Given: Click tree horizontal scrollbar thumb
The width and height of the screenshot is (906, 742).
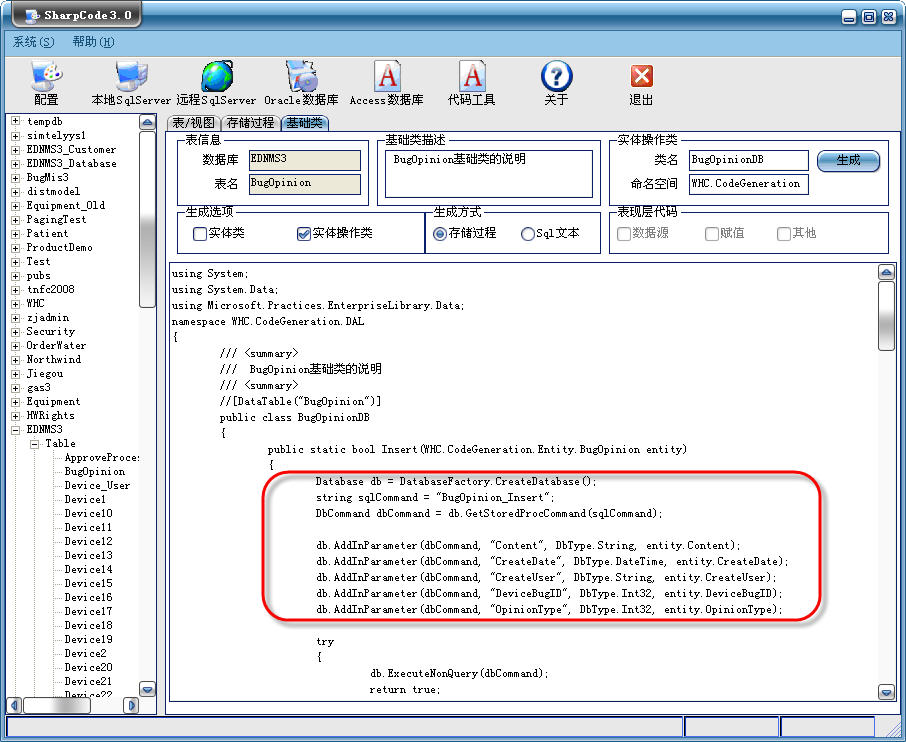Looking at the screenshot, I should click(x=57, y=706).
